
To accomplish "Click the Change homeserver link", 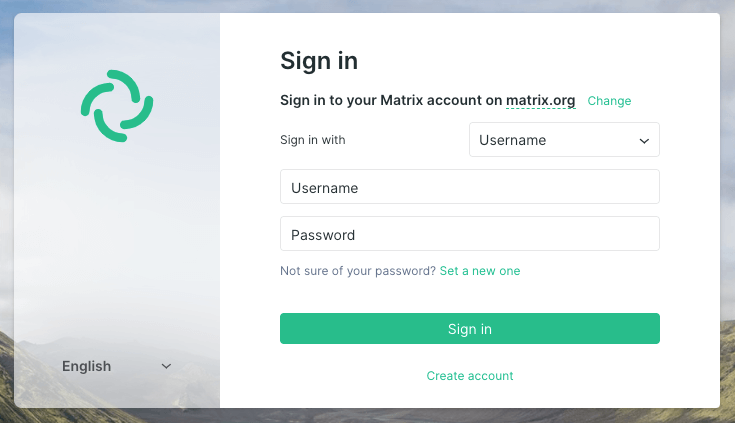I will (609, 101).
